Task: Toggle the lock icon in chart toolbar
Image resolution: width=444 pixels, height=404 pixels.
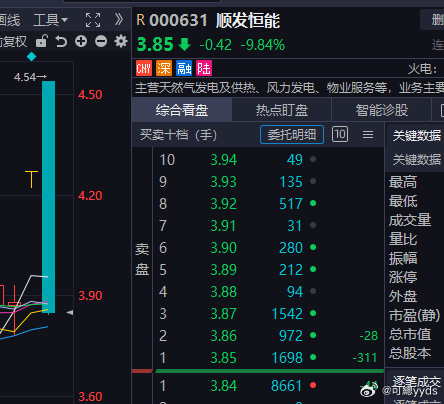Action: [x=42, y=41]
